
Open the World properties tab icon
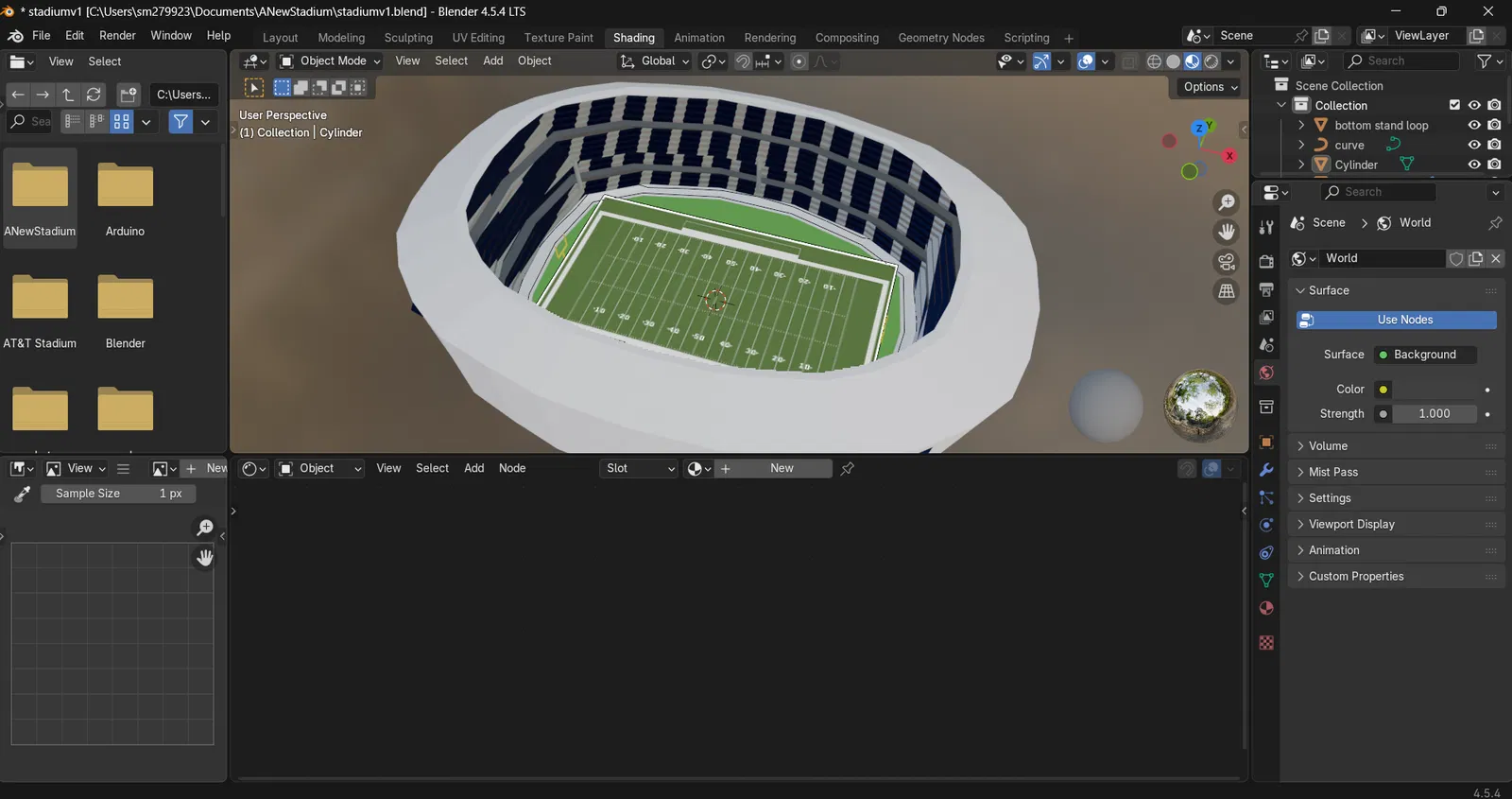(x=1266, y=373)
